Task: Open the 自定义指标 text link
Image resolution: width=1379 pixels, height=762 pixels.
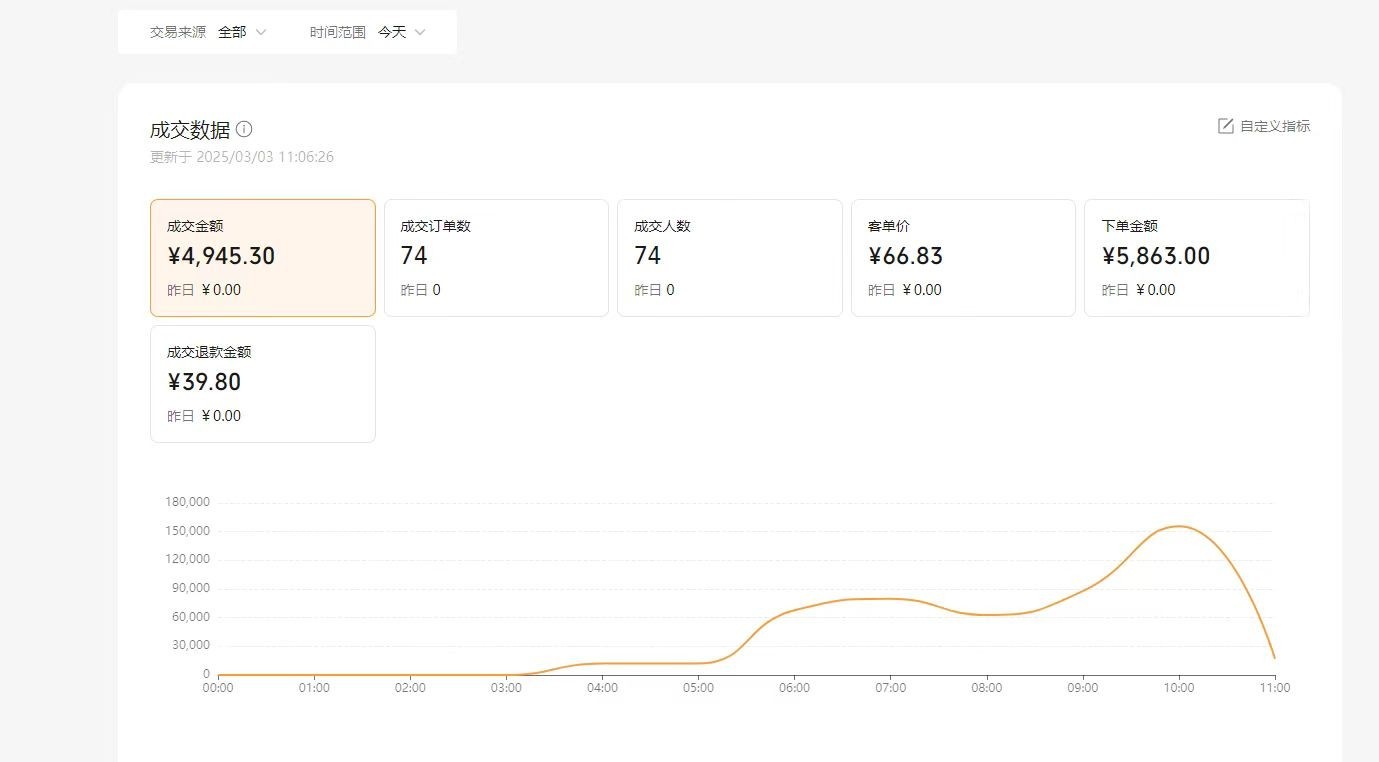Action: pos(1275,126)
